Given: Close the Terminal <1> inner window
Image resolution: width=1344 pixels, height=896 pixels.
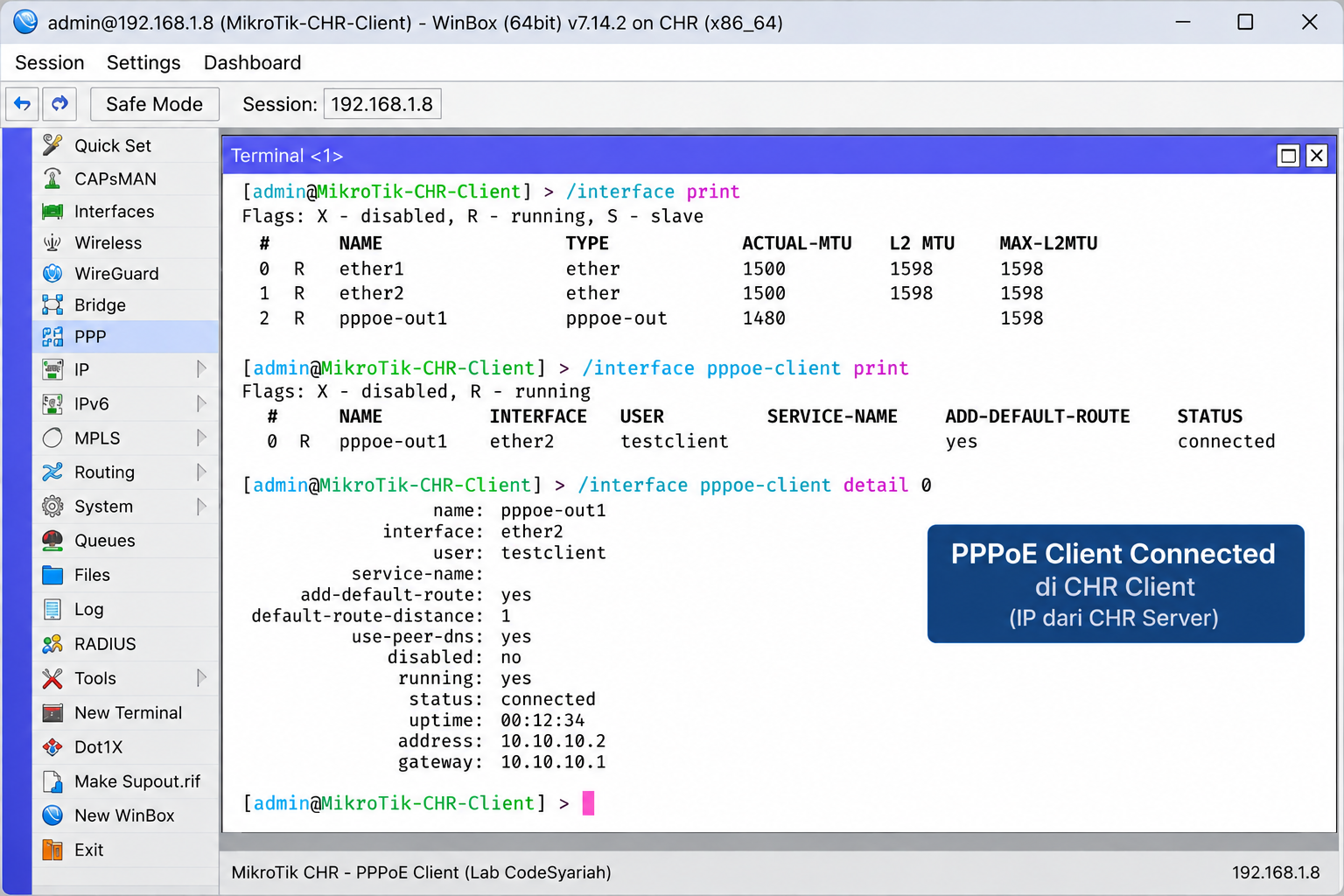Looking at the screenshot, I should point(1316,156).
